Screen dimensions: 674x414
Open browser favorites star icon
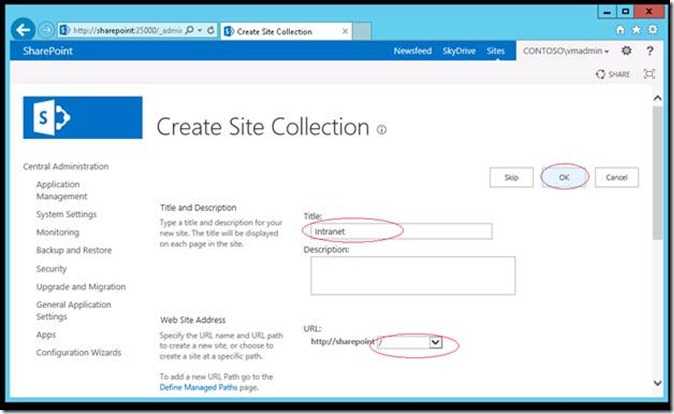coord(636,30)
